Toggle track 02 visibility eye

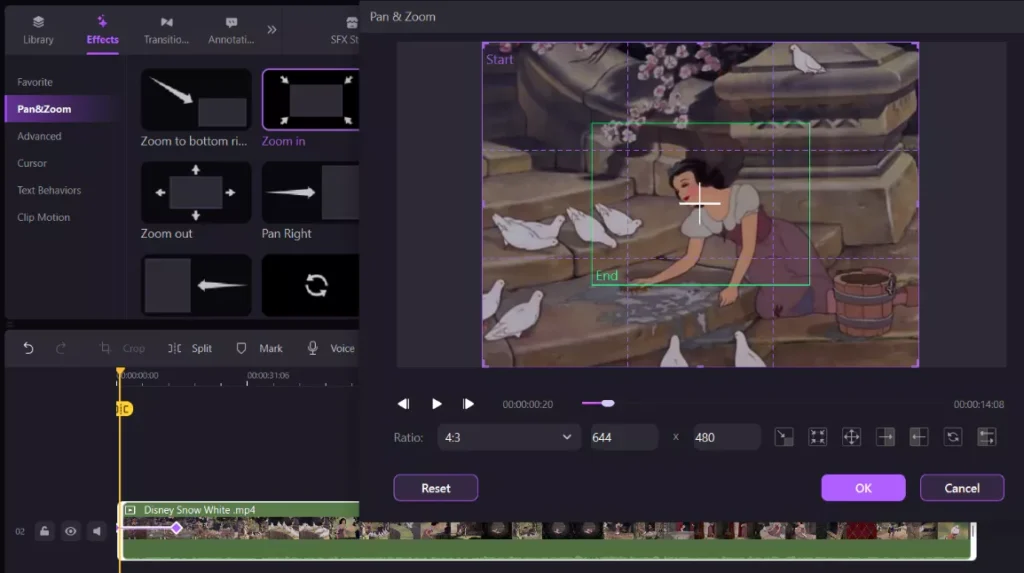[x=71, y=531]
